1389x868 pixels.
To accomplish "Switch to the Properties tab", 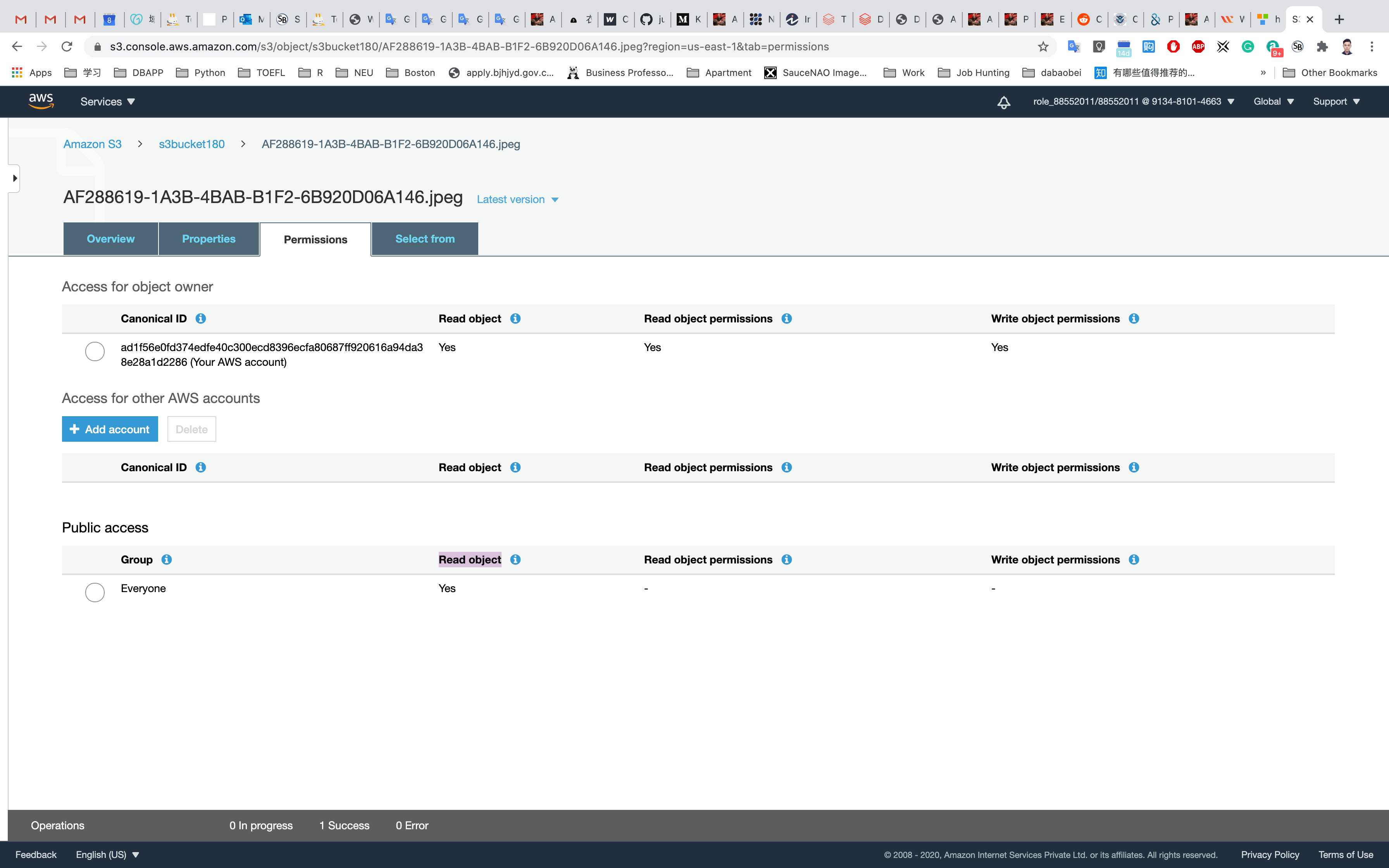I will [209, 239].
